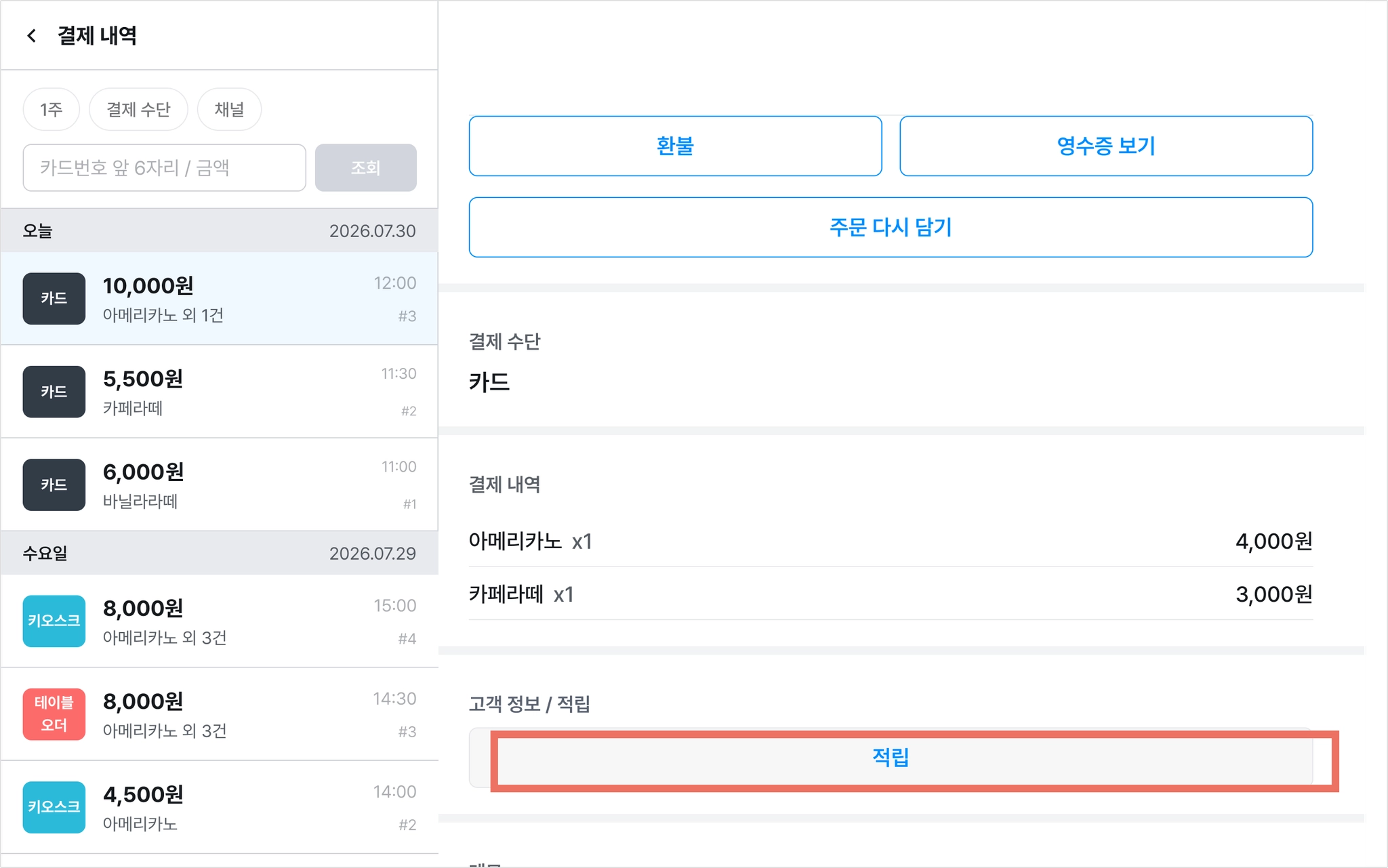
Task: Select the 5,500원 카페라떼 payment row
Action: click(220, 392)
